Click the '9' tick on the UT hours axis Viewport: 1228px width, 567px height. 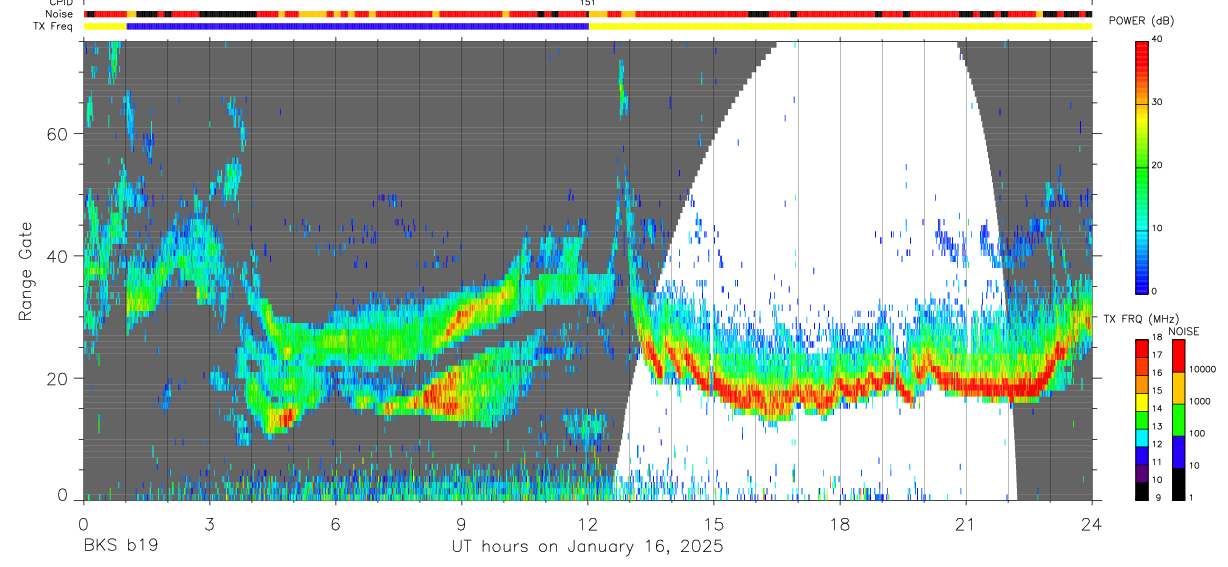pyautogui.click(x=461, y=525)
